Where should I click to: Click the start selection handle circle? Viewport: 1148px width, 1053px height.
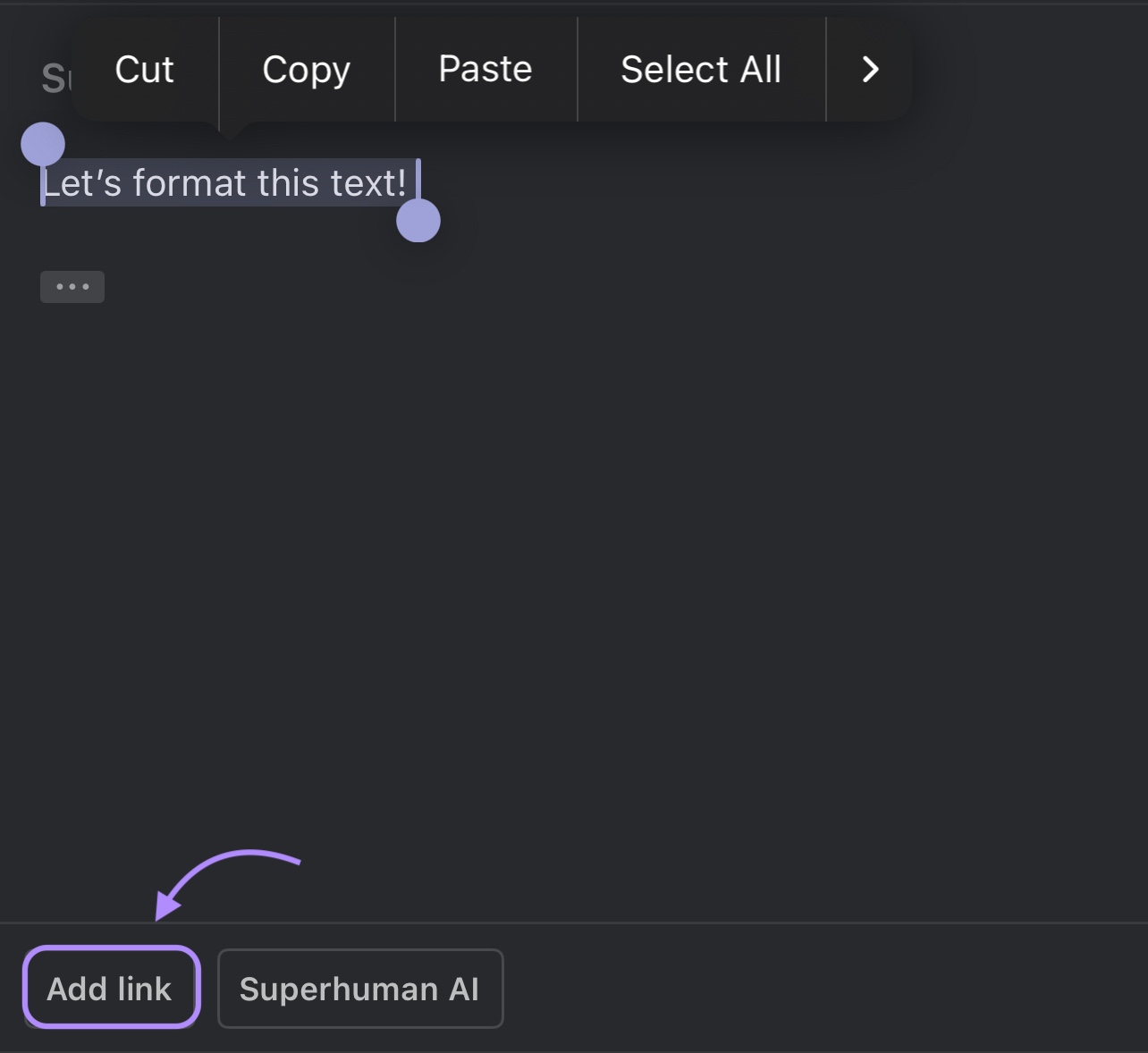click(43, 144)
